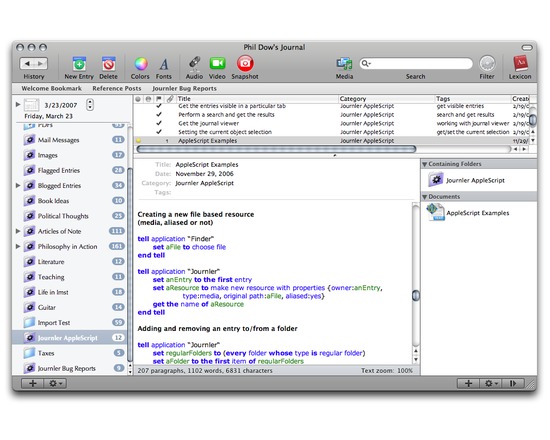Collapse the Containing Folders section
550x440 pixels.
click(x=424, y=164)
